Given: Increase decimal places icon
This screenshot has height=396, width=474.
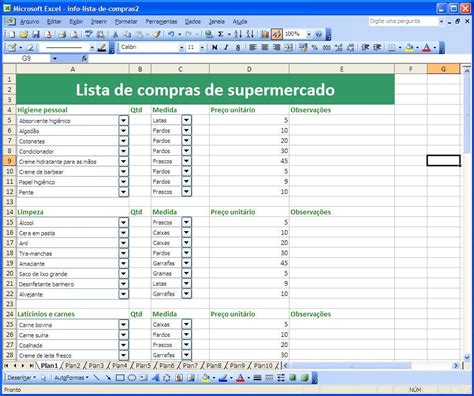Looking at the screenshot, I should point(339,48).
